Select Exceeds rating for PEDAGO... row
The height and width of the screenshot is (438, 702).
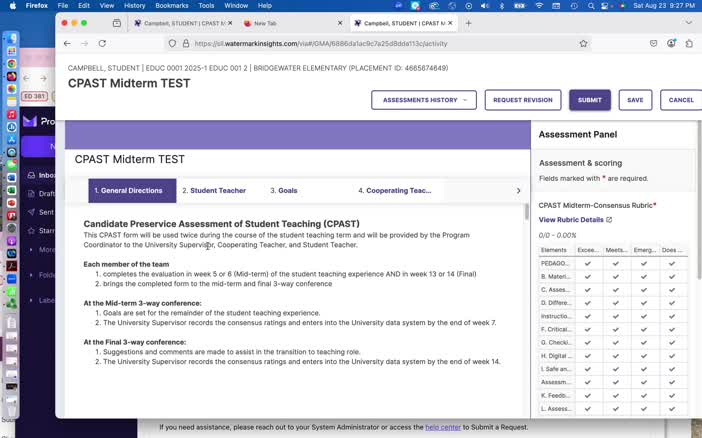(588, 263)
